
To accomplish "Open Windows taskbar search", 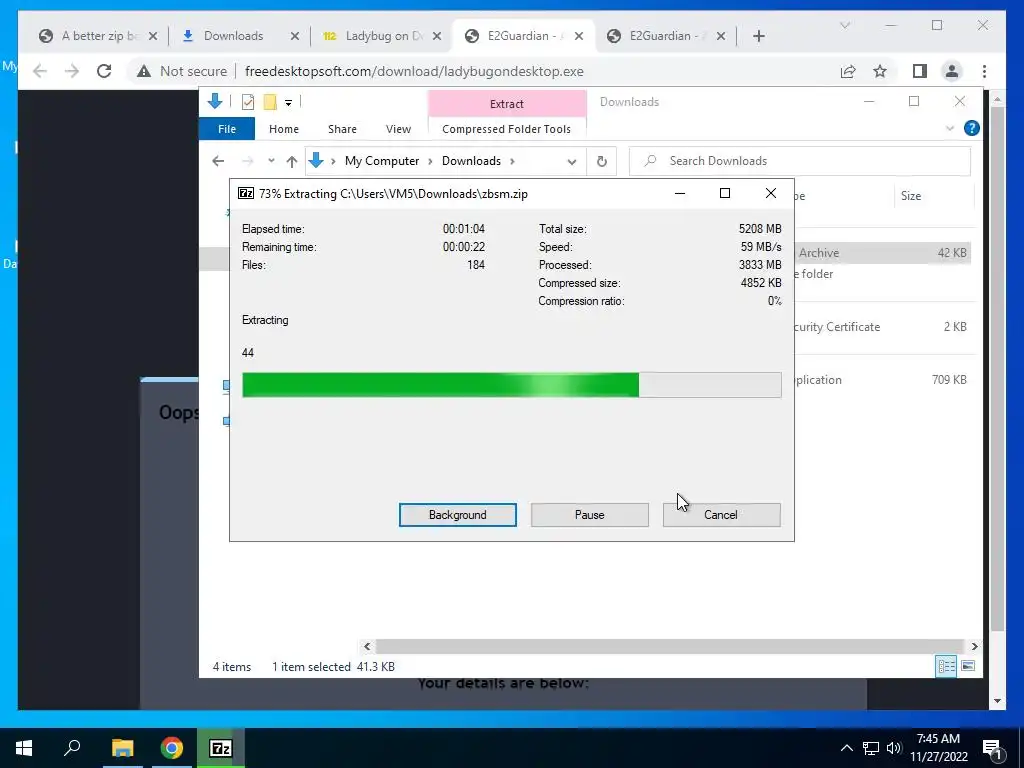I will click(72, 748).
